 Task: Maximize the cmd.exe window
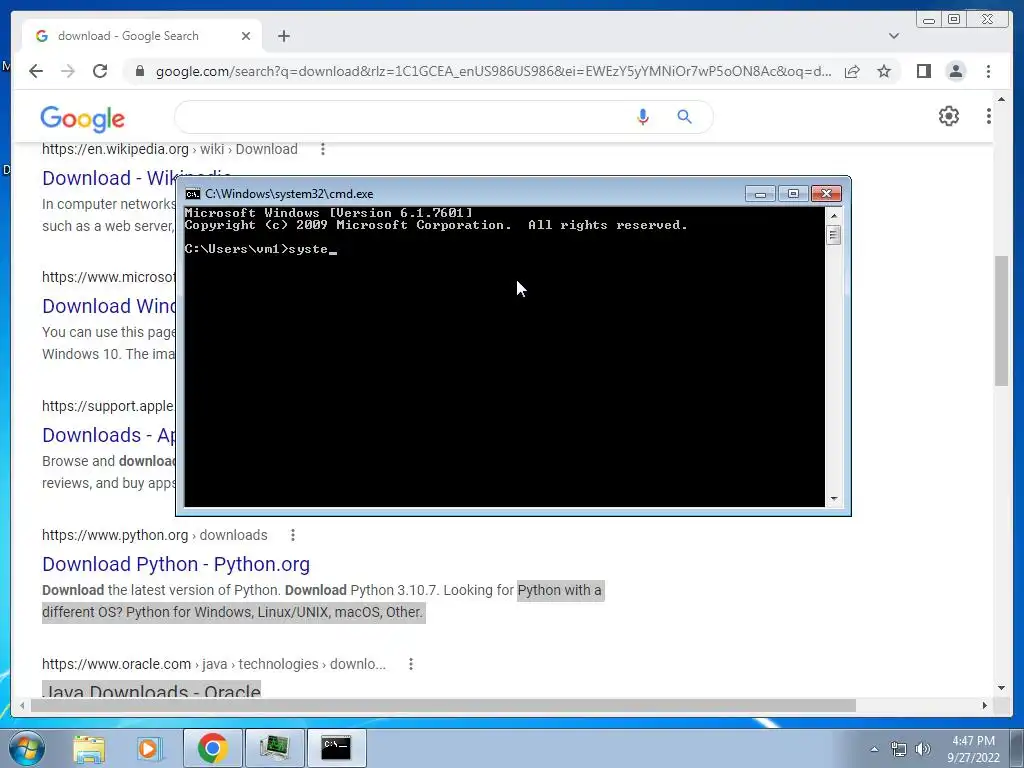pos(793,194)
